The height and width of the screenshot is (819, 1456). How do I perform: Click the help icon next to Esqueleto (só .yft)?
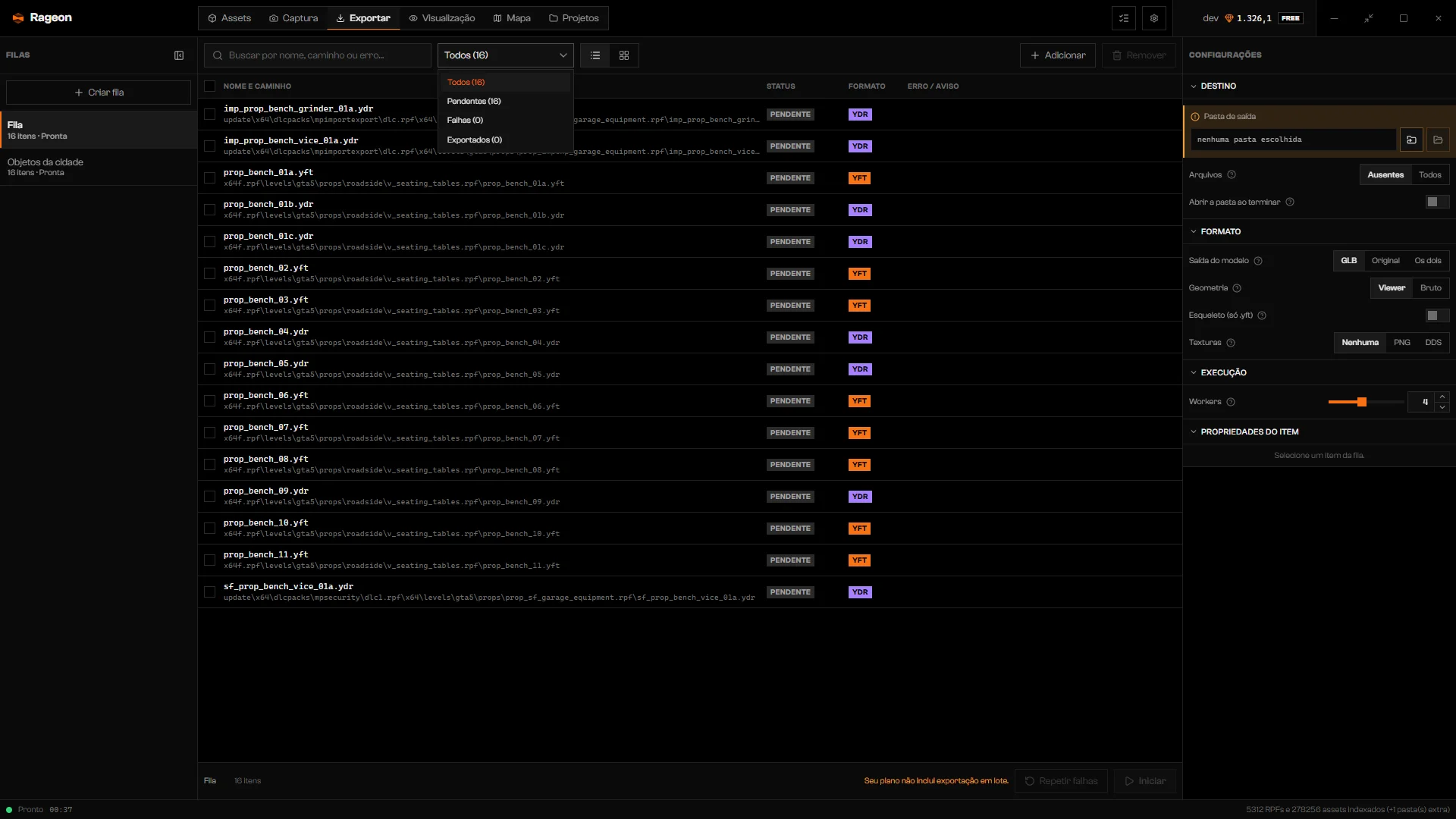[x=1262, y=315]
